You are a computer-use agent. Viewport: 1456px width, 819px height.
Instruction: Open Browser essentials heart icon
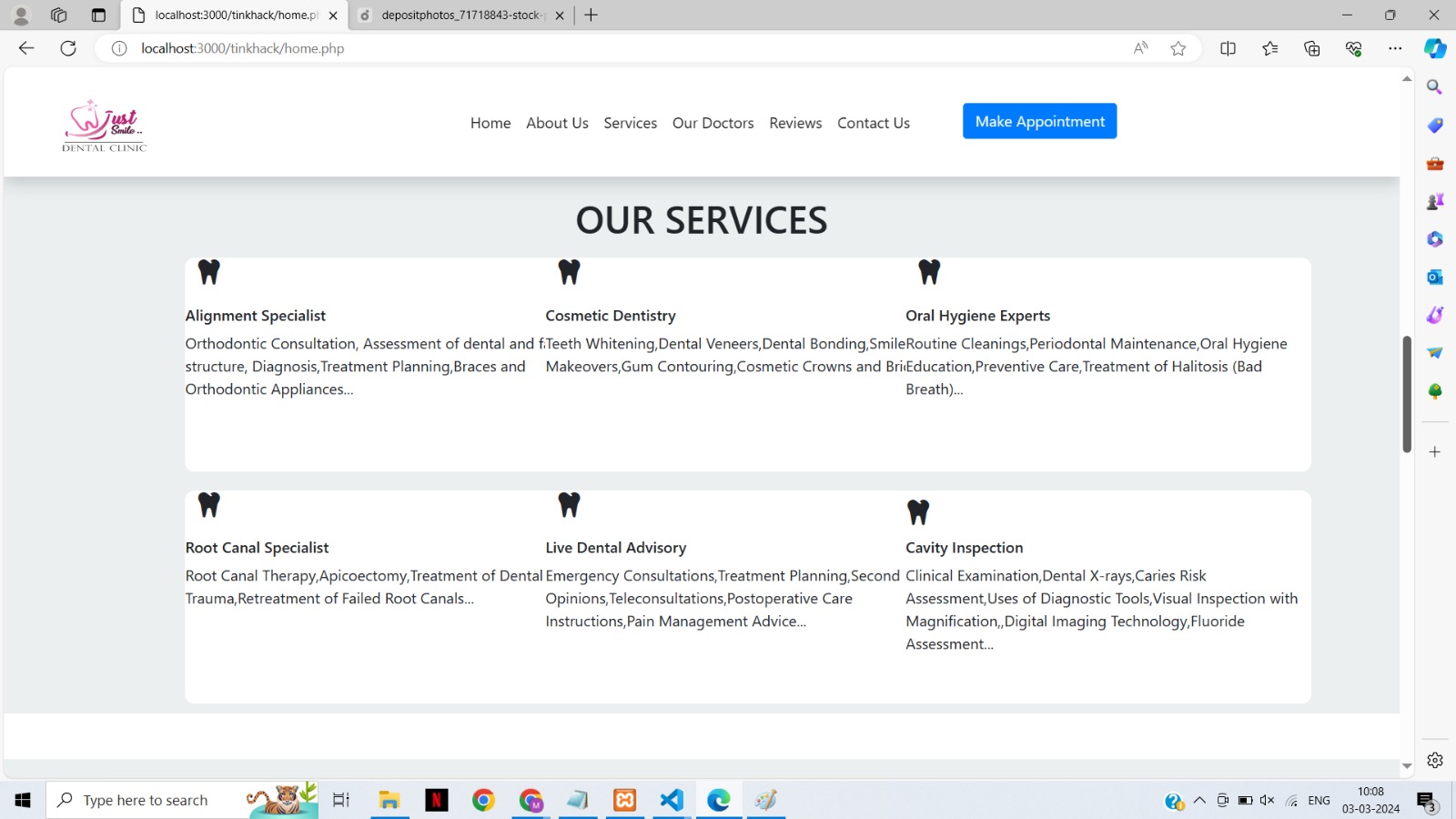tap(1354, 48)
